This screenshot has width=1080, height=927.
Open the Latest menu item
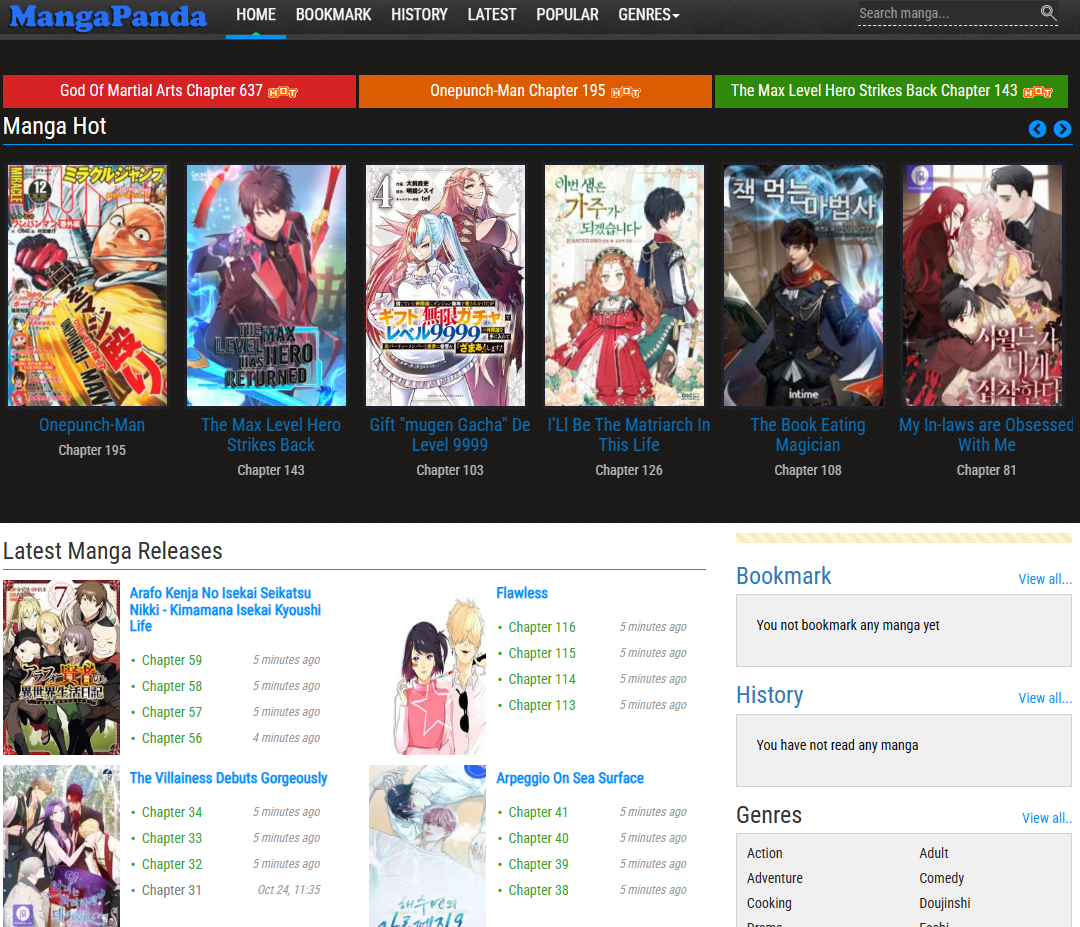coord(491,15)
